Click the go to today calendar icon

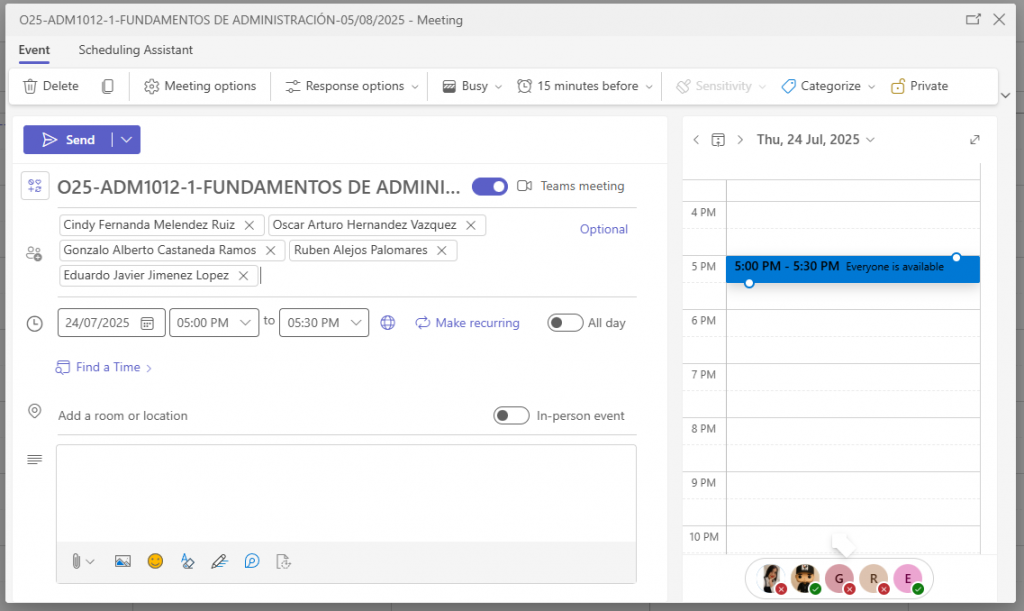pyautogui.click(x=718, y=140)
